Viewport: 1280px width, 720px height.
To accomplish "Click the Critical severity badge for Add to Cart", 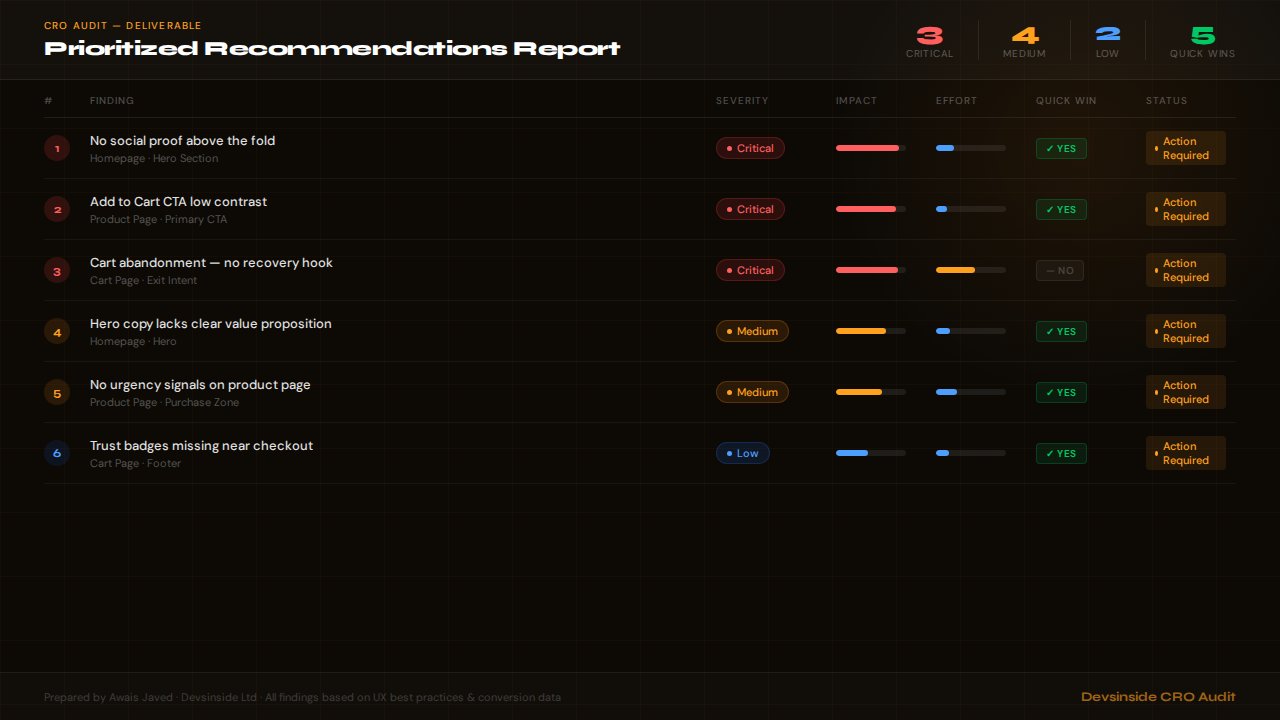I will (x=750, y=209).
